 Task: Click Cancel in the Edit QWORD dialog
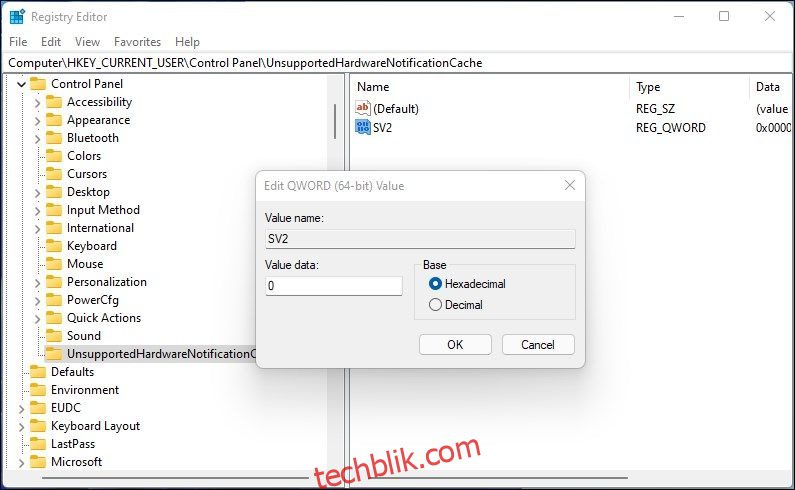click(538, 344)
